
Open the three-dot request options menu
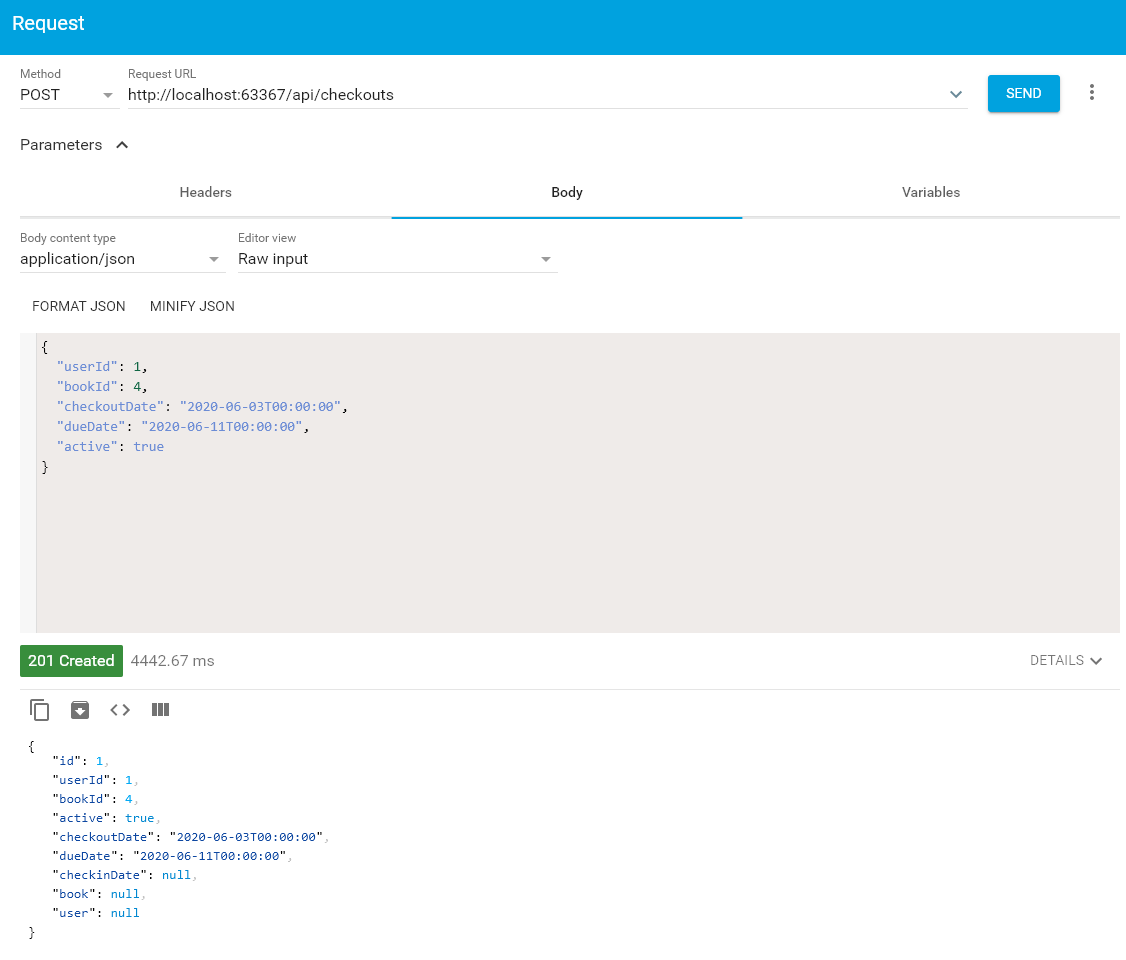point(1091,93)
